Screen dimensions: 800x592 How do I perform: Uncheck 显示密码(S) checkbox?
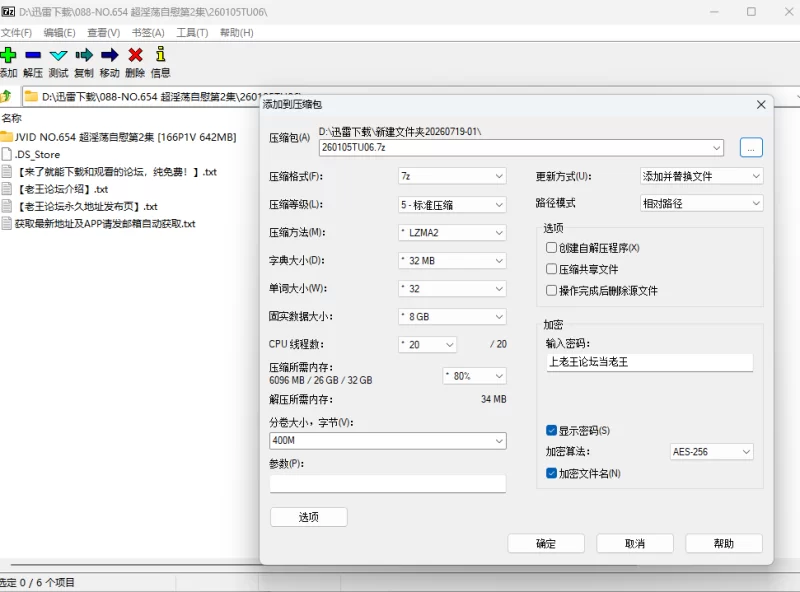click(551, 430)
